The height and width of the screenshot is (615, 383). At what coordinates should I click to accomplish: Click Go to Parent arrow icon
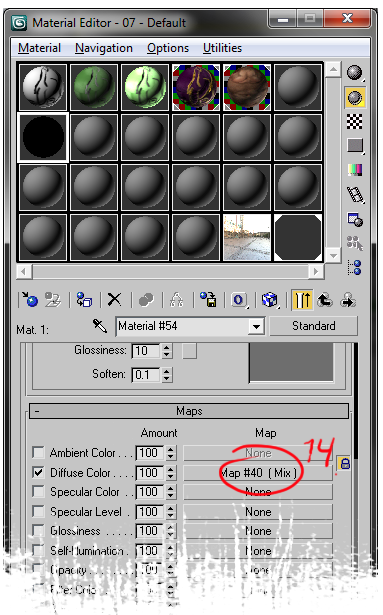[x=325, y=300]
